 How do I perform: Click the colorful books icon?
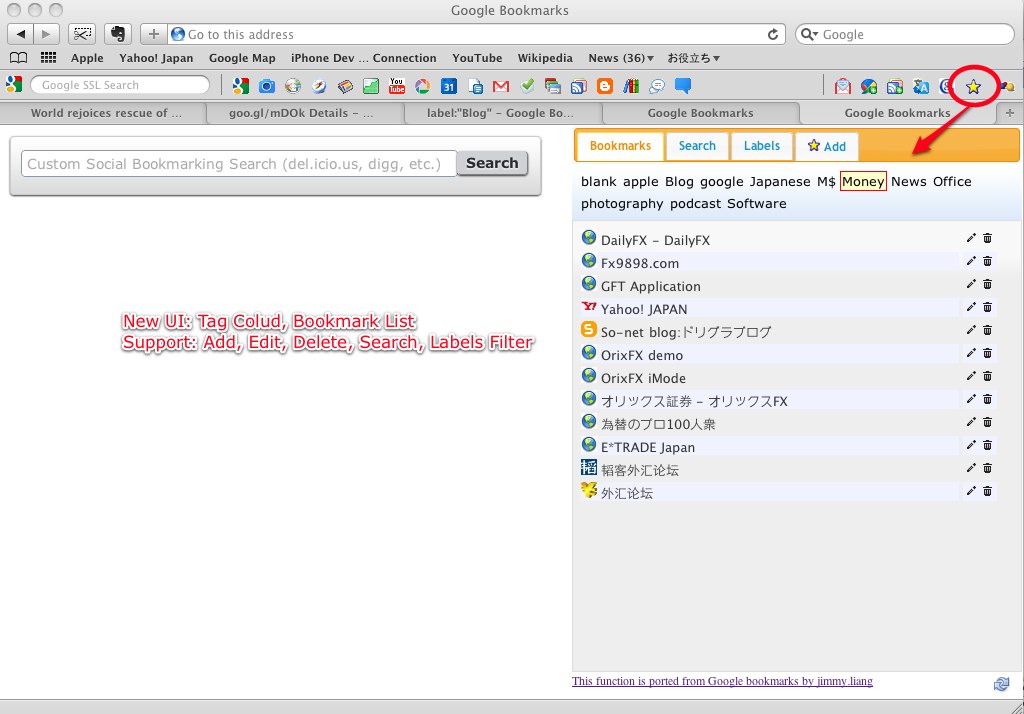click(631, 86)
